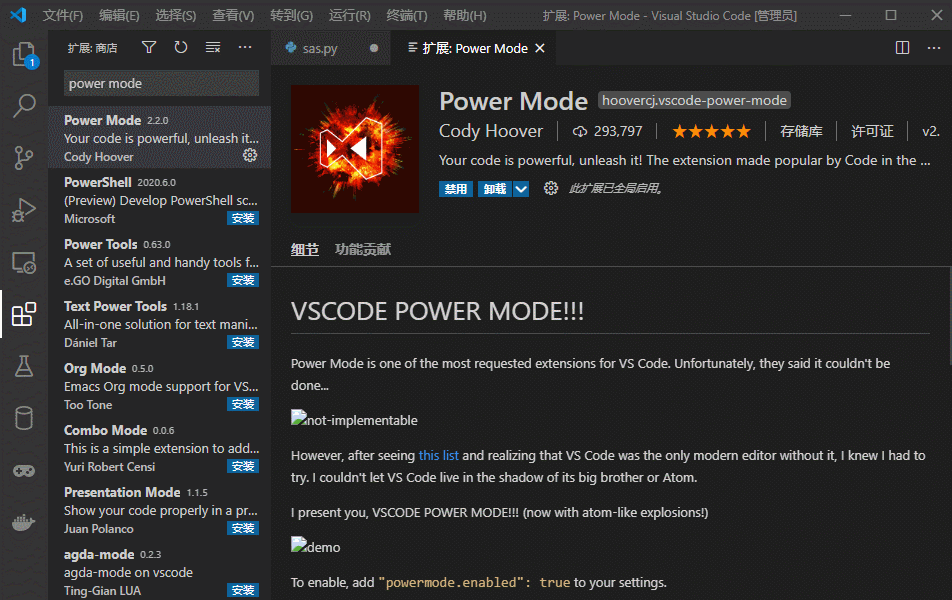Open the 转到(G) menu
The width and height of the screenshot is (952, 600).
(291, 15)
